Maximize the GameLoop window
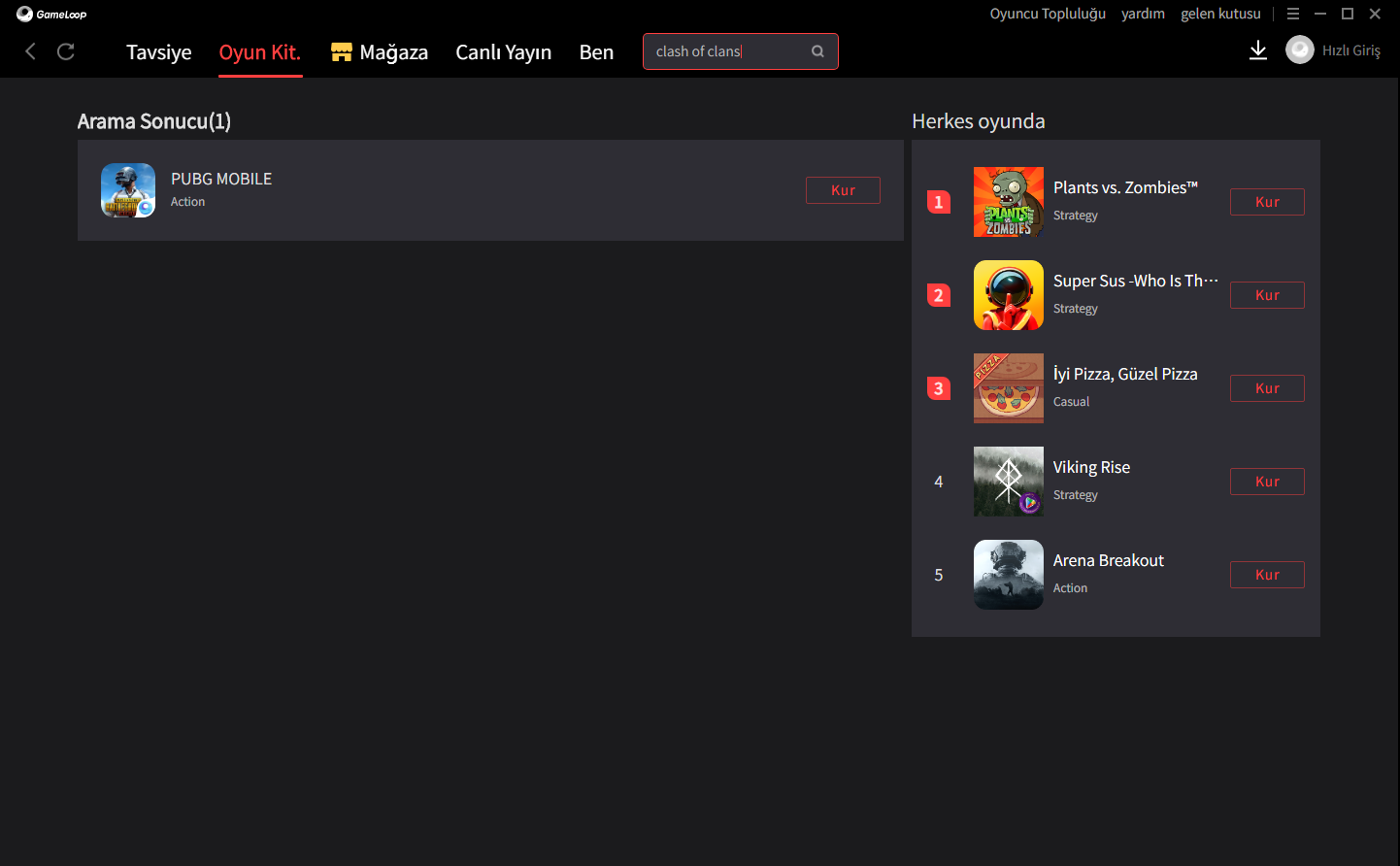Image resolution: width=1400 pixels, height=866 pixels. (1348, 14)
